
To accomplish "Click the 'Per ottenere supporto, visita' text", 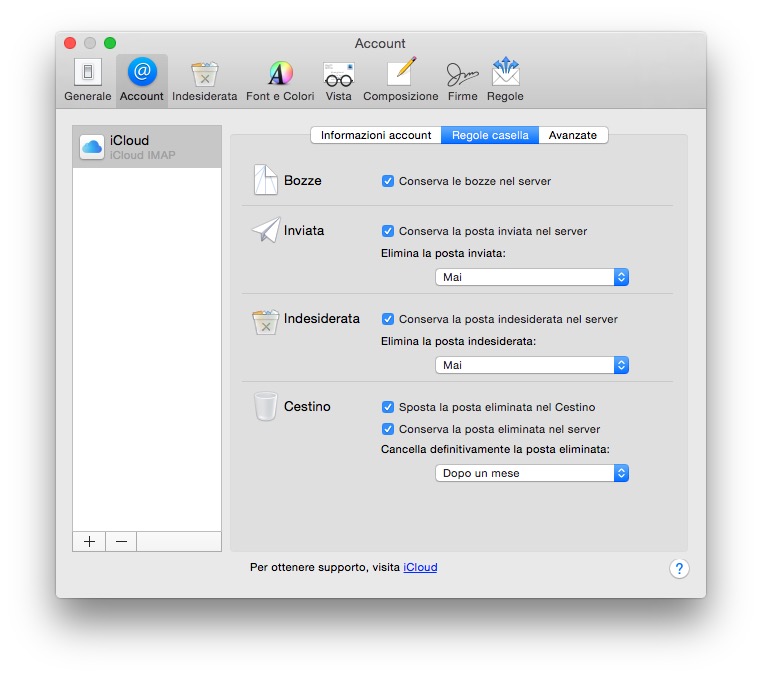I will tap(325, 567).
